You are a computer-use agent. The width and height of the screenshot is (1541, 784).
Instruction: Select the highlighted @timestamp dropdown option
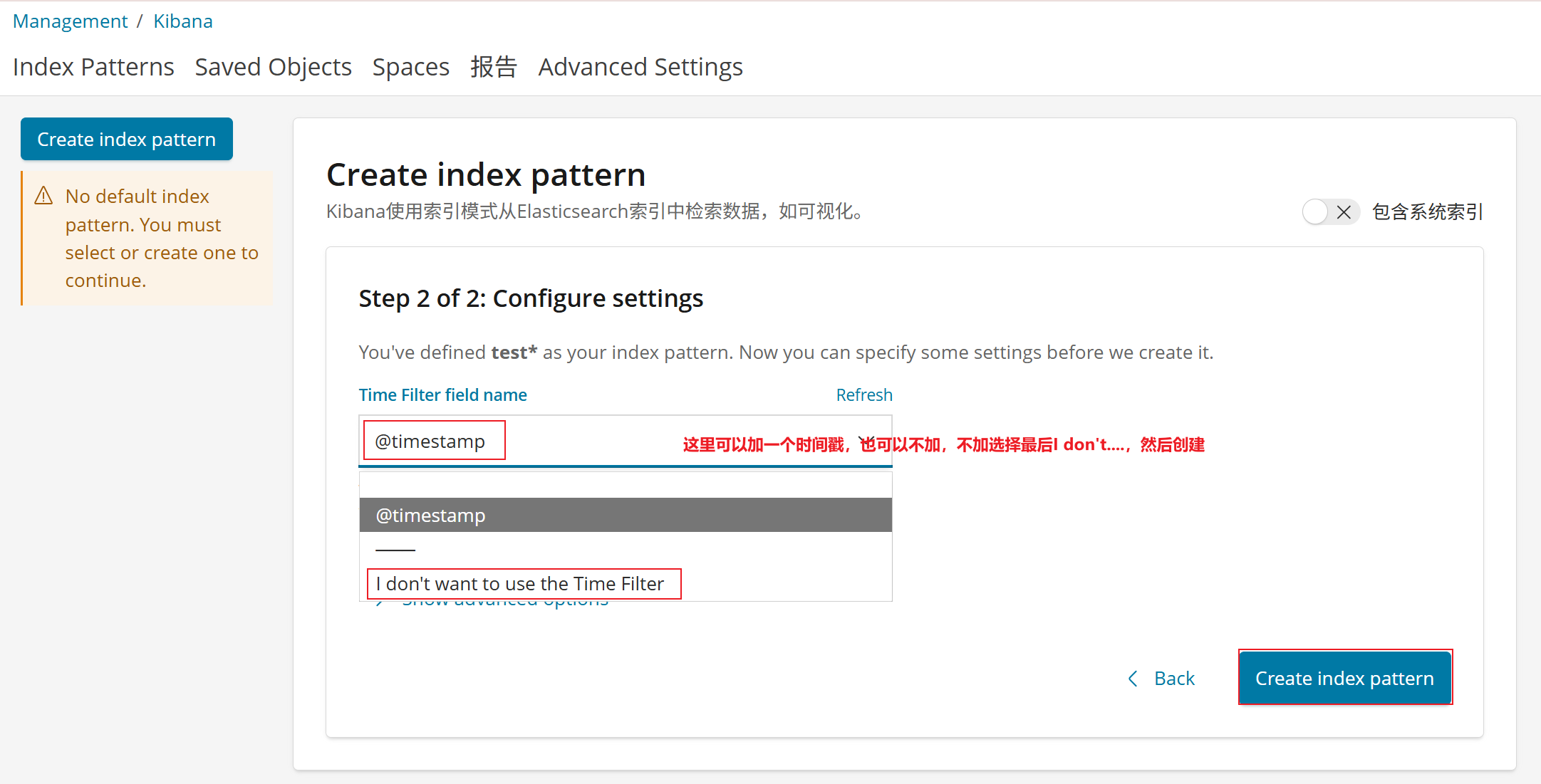[x=625, y=516]
